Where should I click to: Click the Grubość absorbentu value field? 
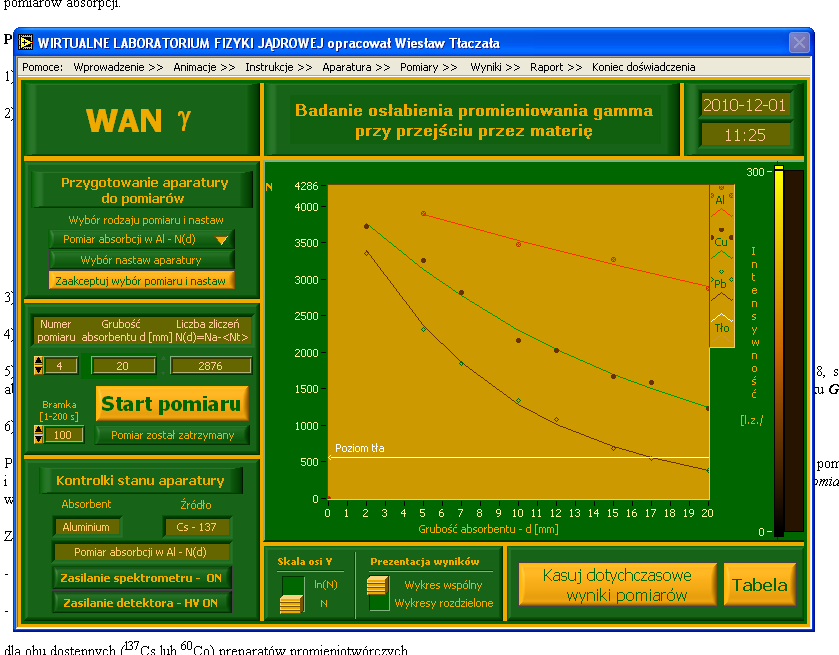pyautogui.click(x=123, y=366)
